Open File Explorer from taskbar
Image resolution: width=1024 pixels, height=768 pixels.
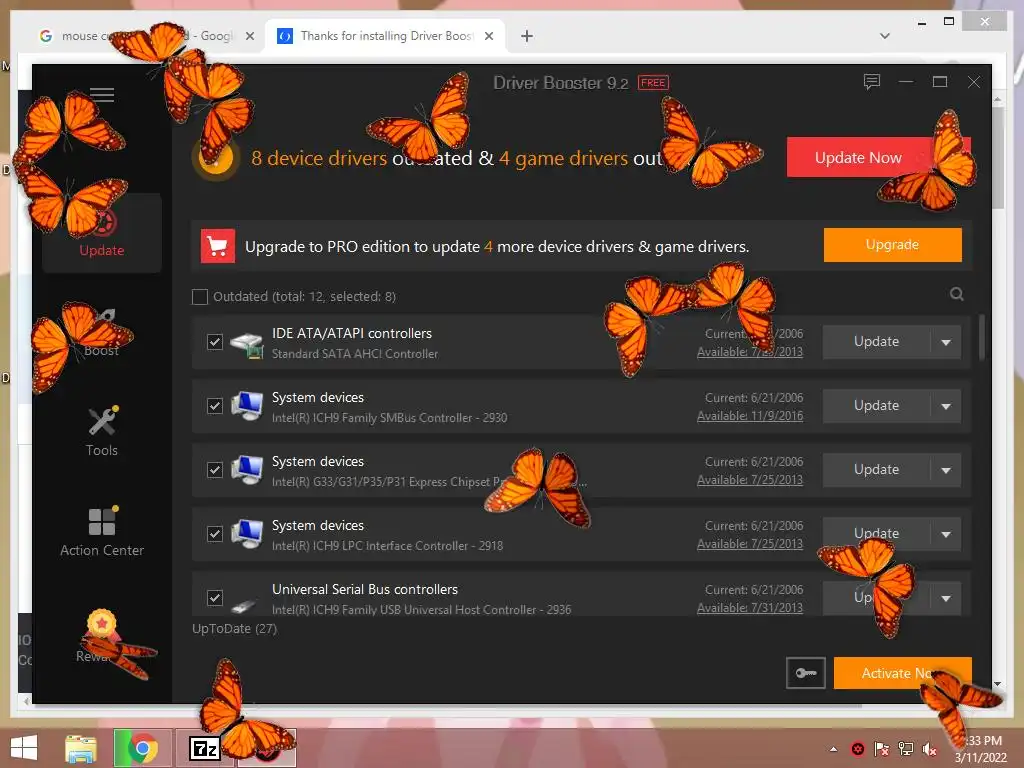tap(81, 748)
